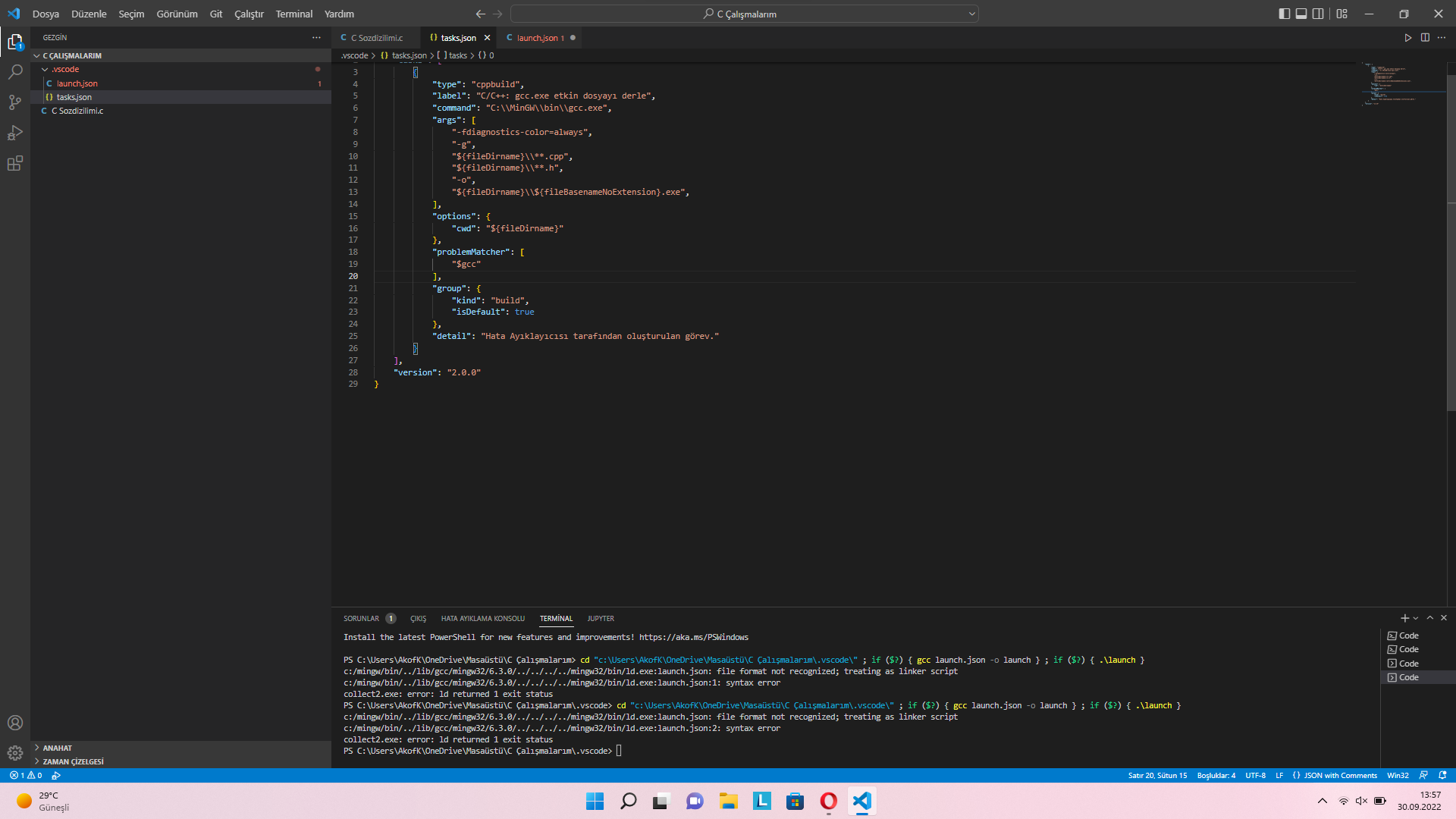Click JSON with Comments language mode
Screen dimensions: 1456x819
coord(1339,775)
